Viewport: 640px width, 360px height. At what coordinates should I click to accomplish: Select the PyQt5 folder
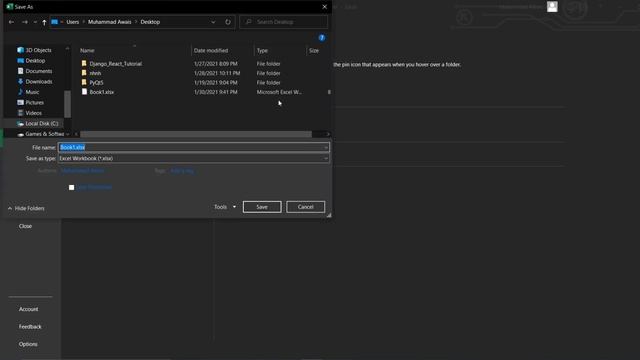tap(96, 83)
